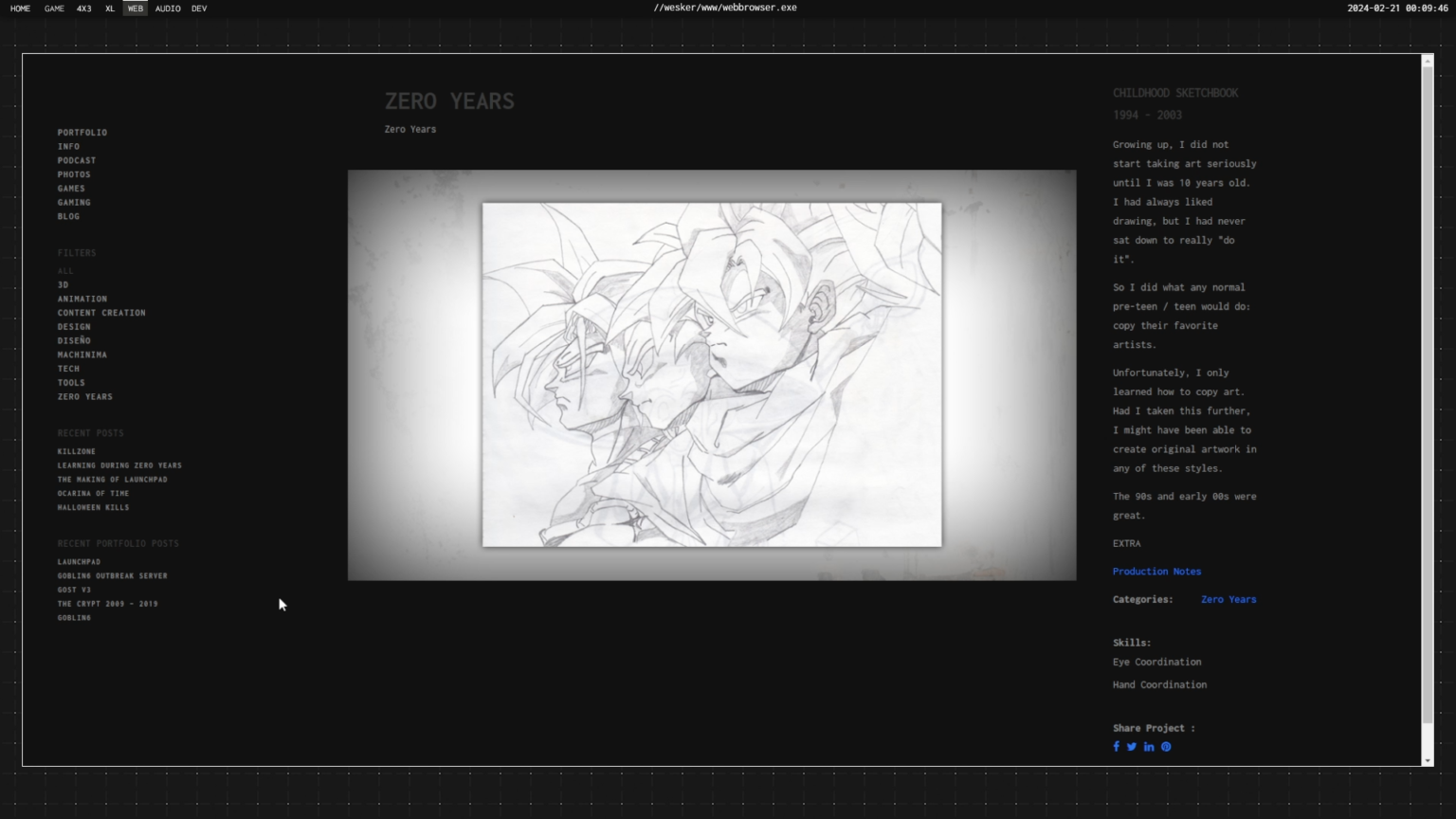Open the Ocarina of Time post
1456x819 pixels.
click(x=93, y=493)
